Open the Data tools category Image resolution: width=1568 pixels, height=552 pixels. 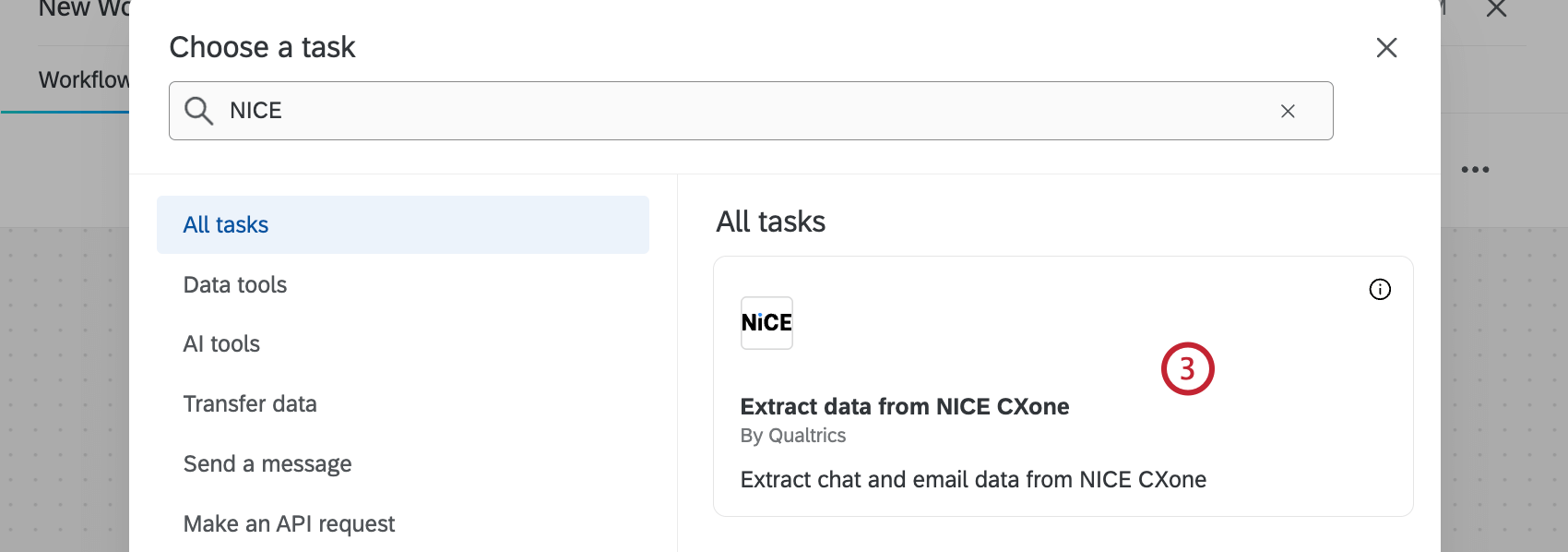point(235,284)
